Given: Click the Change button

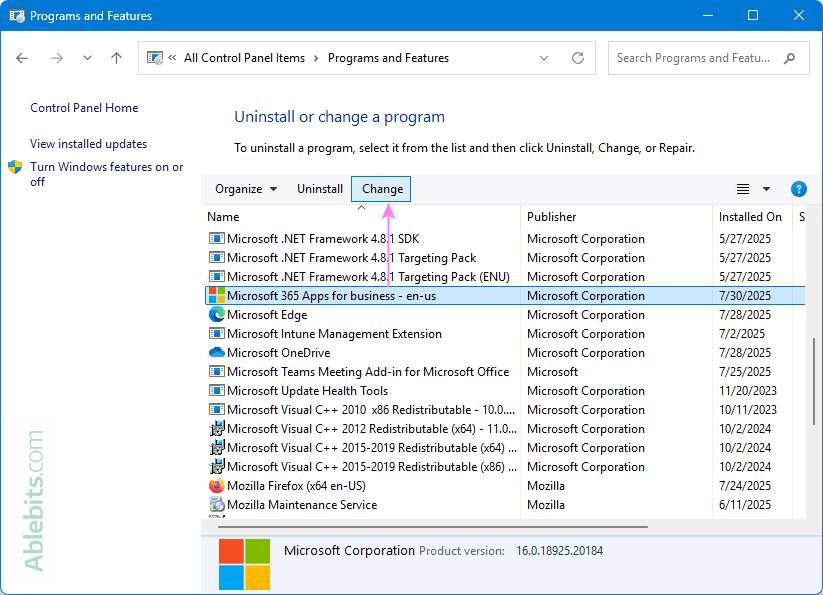Looking at the screenshot, I should 380,188.
